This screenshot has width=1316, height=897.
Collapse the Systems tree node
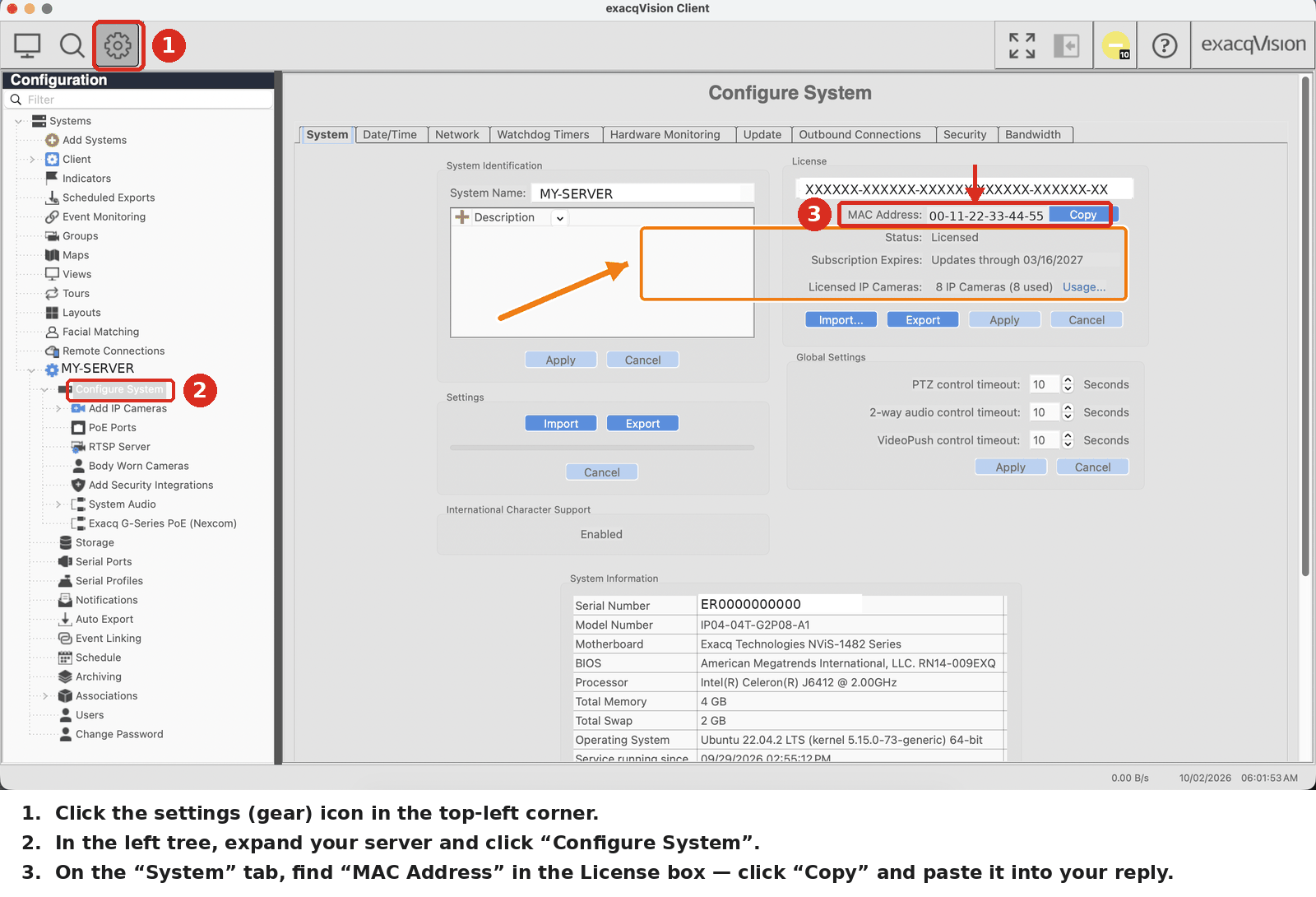18,121
